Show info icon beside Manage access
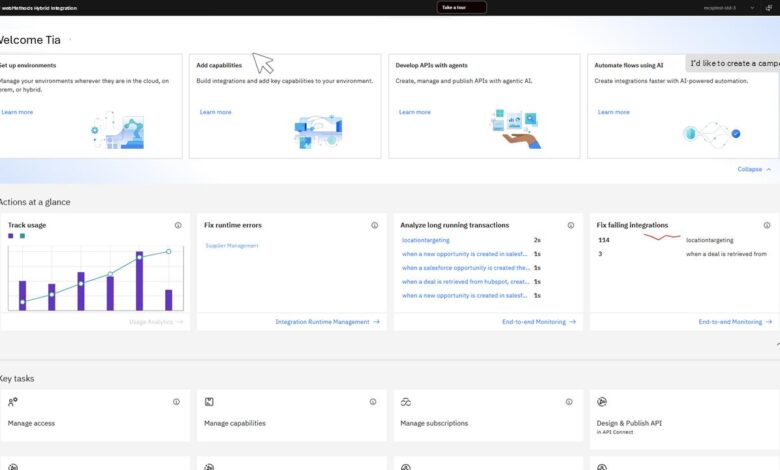Viewport: 780px width, 470px height. click(x=176, y=402)
